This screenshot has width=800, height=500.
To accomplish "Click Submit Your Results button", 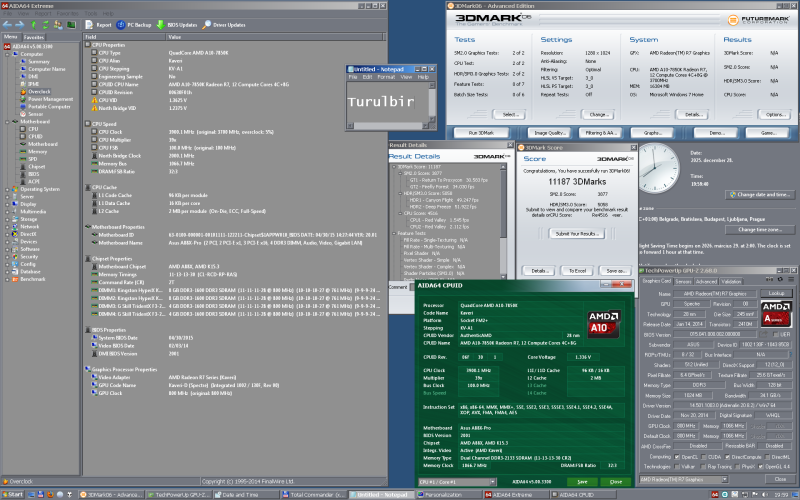I will 577,234.
